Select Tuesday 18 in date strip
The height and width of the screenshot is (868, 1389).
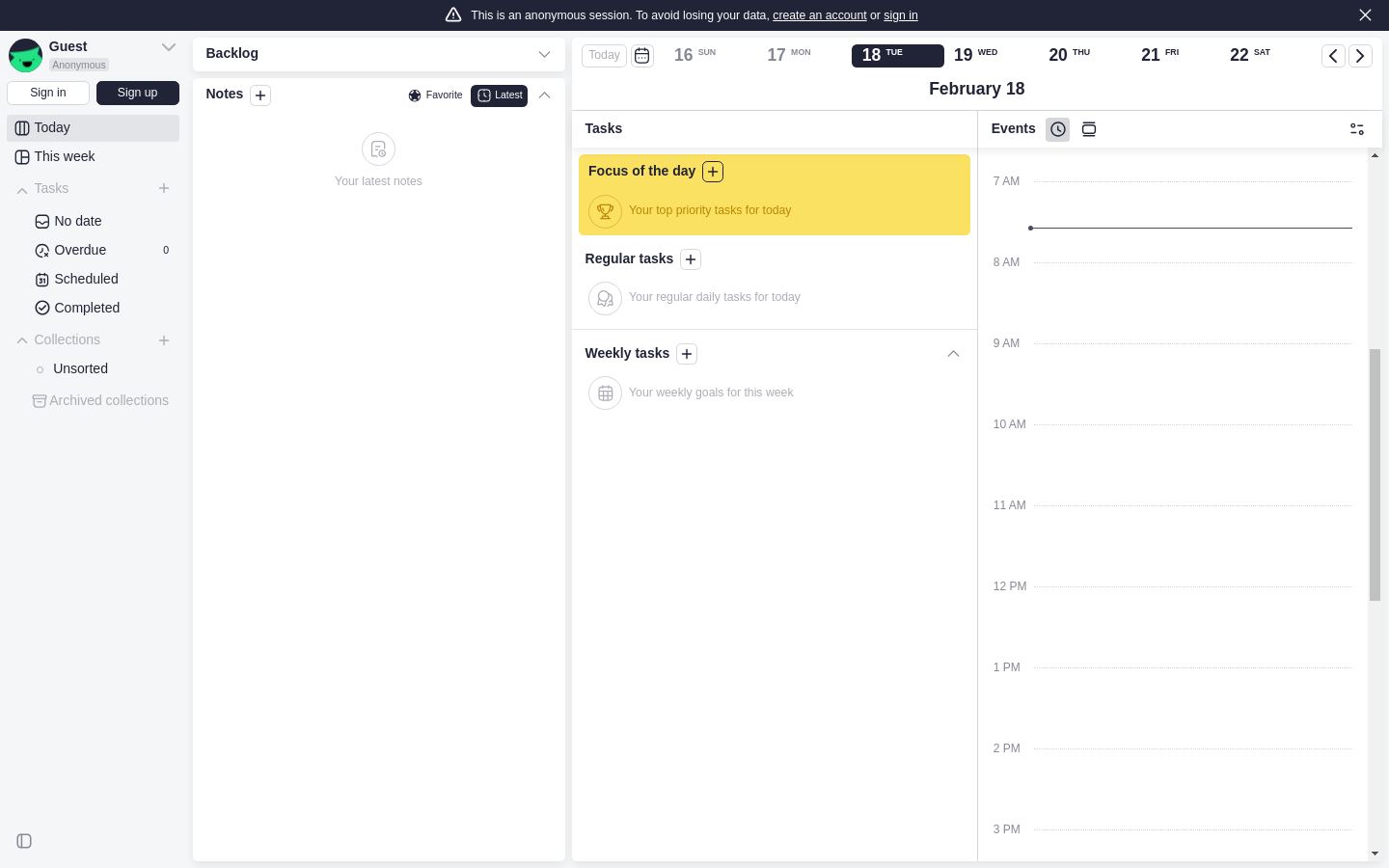pos(898,56)
